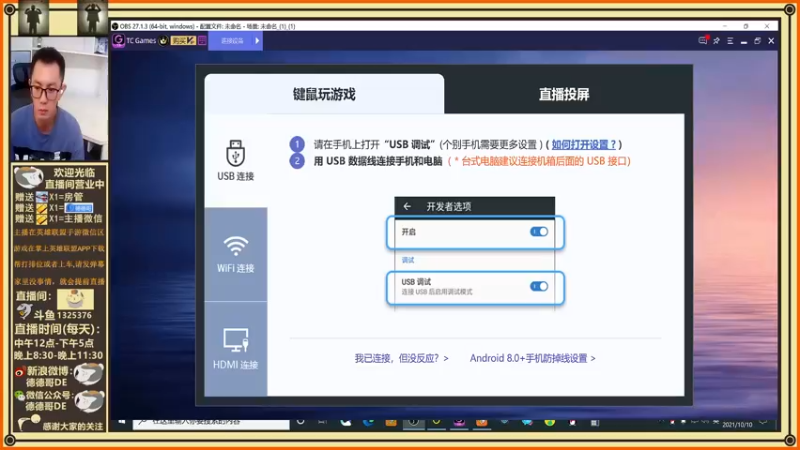Expand the arrow next to 连接设备

coord(257,41)
